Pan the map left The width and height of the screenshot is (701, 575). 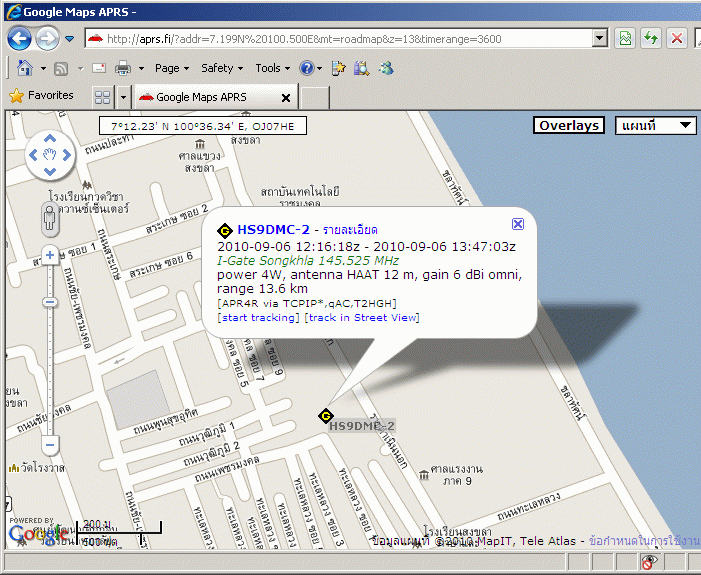33,155
